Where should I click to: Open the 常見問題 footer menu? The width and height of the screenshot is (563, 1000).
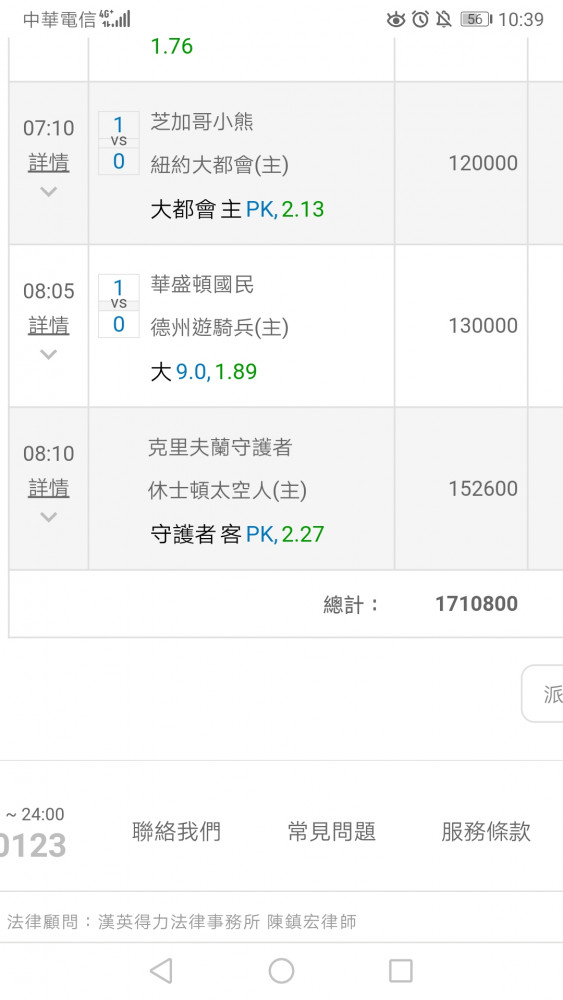pos(332,832)
